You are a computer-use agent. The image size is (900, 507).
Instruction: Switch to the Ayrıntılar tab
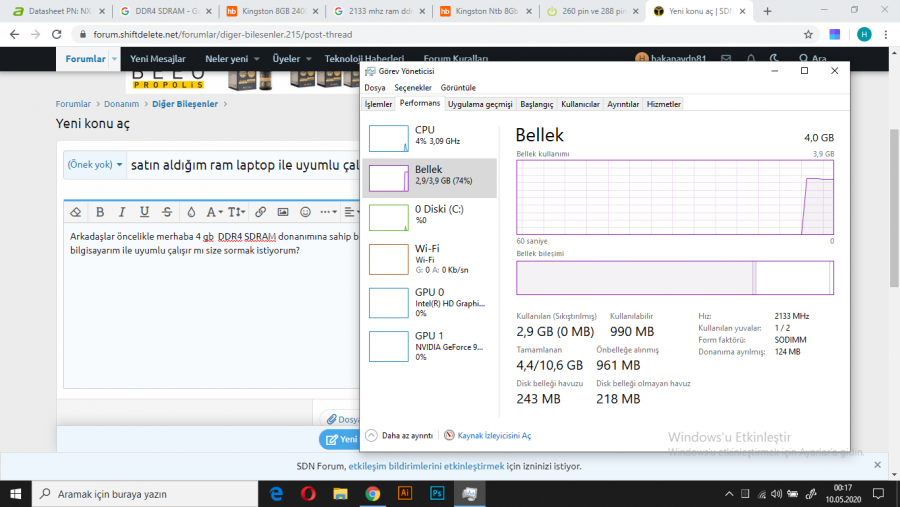623,105
